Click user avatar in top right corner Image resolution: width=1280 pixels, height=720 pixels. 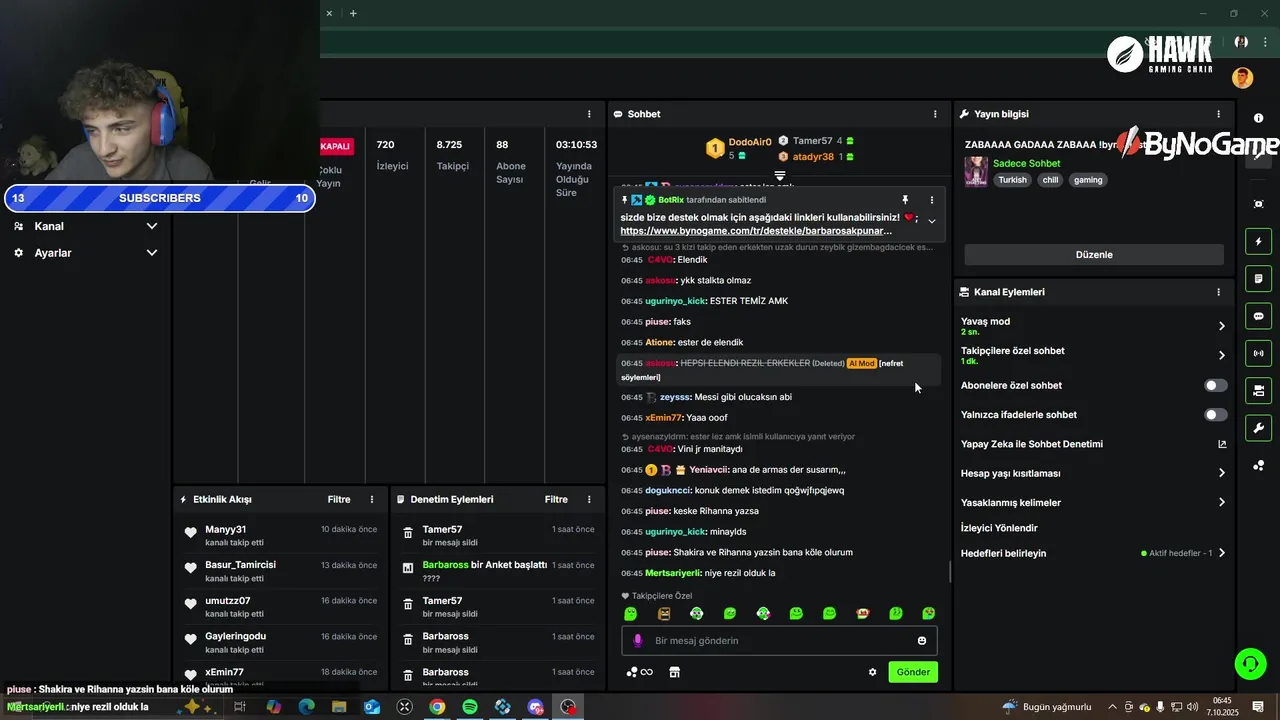[1242, 78]
